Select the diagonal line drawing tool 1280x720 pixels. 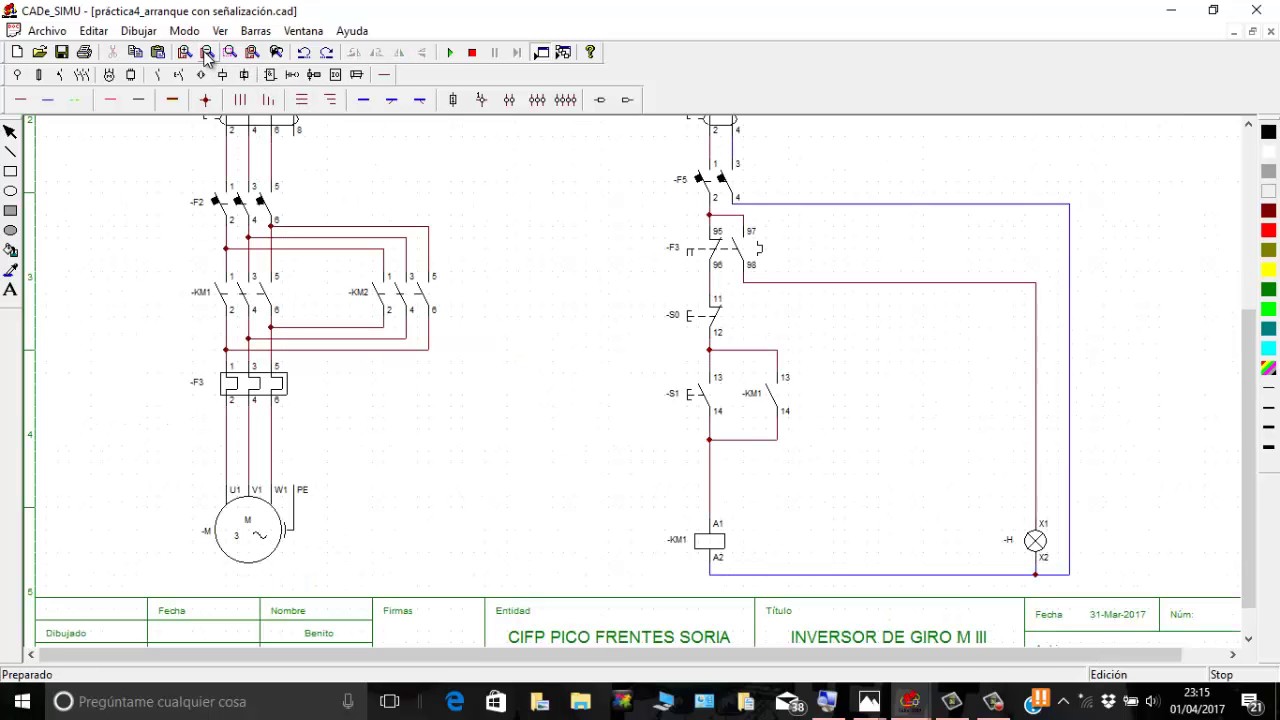tap(10, 152)
